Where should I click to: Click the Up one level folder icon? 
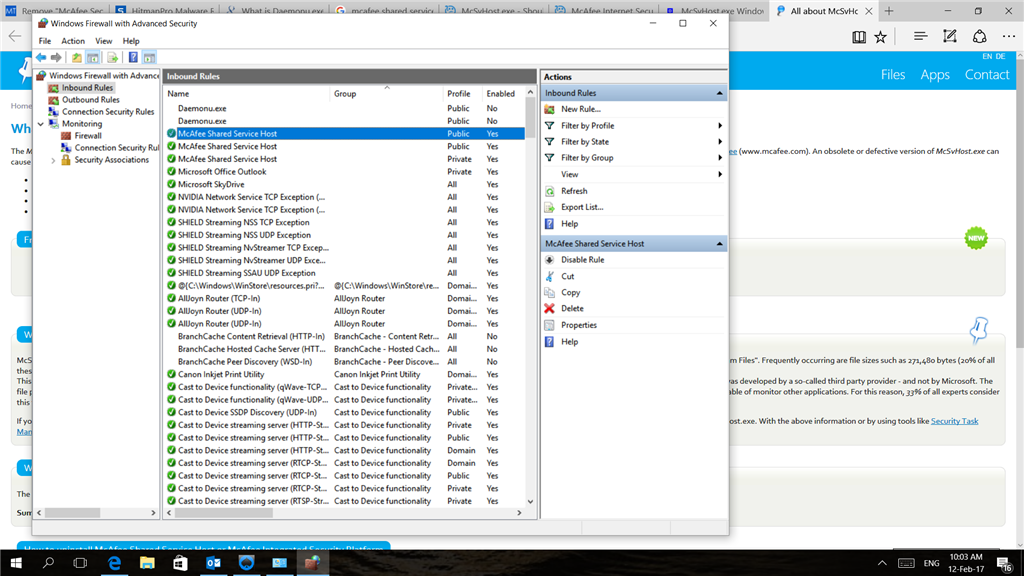coord(77,57)
